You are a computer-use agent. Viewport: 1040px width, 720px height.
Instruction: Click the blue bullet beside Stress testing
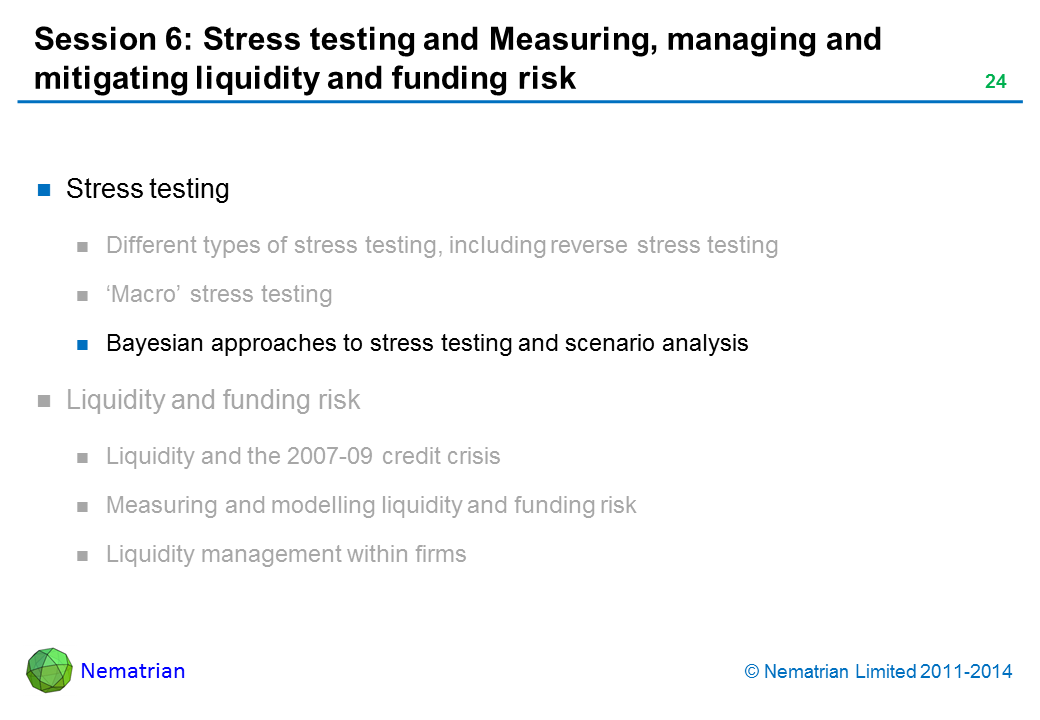(44, 190)
